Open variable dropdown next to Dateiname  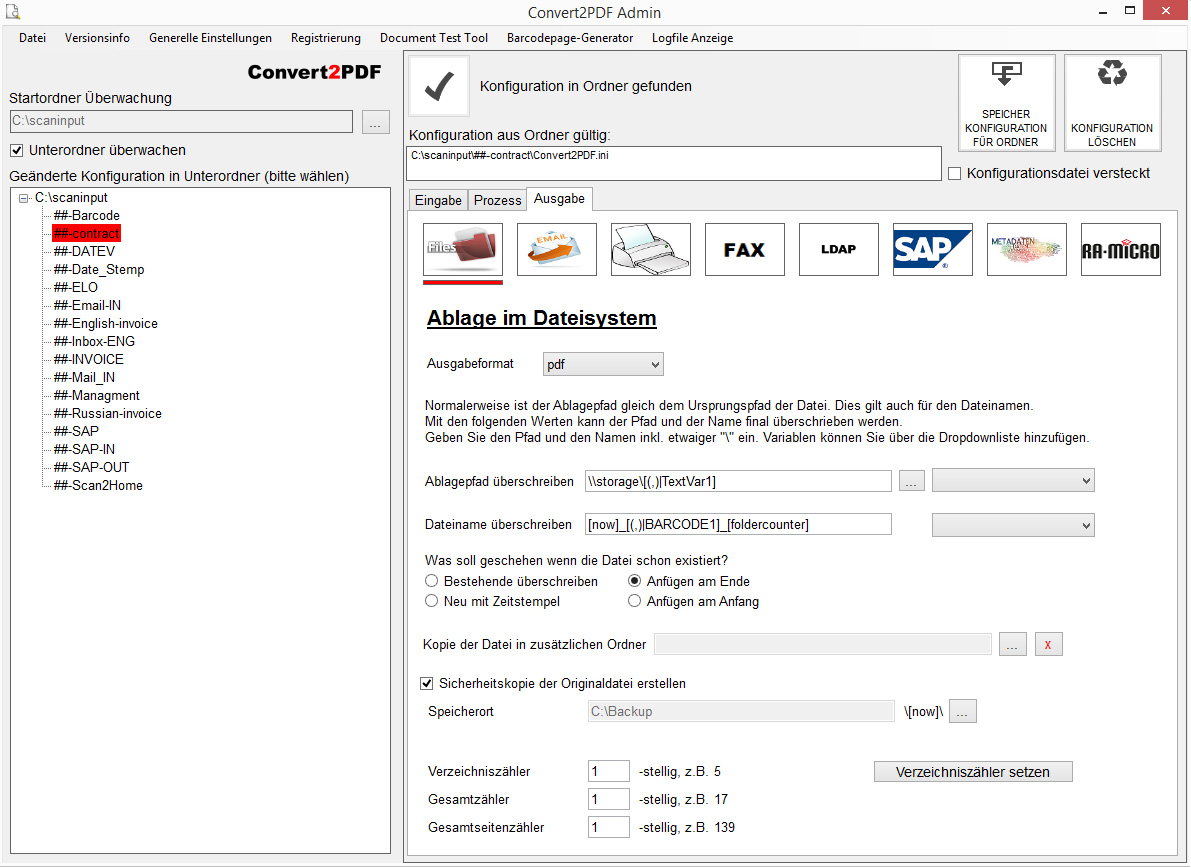[1013, 525]
